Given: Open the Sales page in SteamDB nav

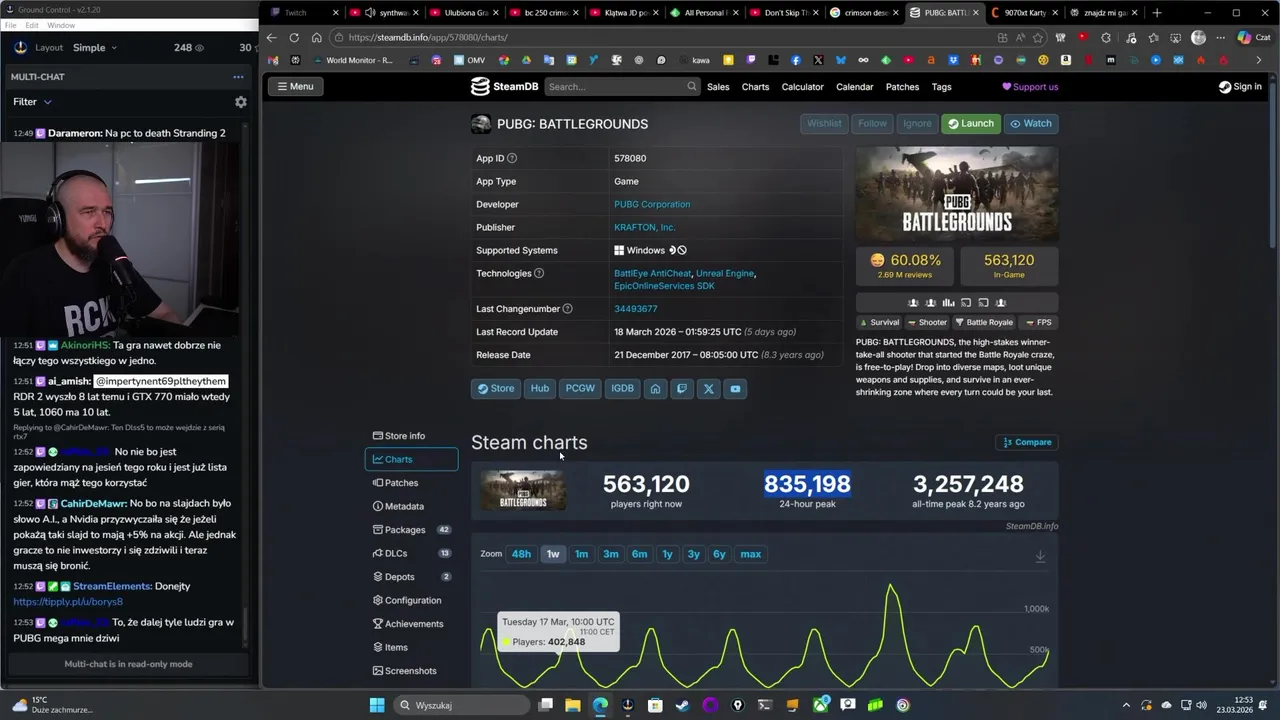Looking at the screenshot, I should click(x=718, y=87).
